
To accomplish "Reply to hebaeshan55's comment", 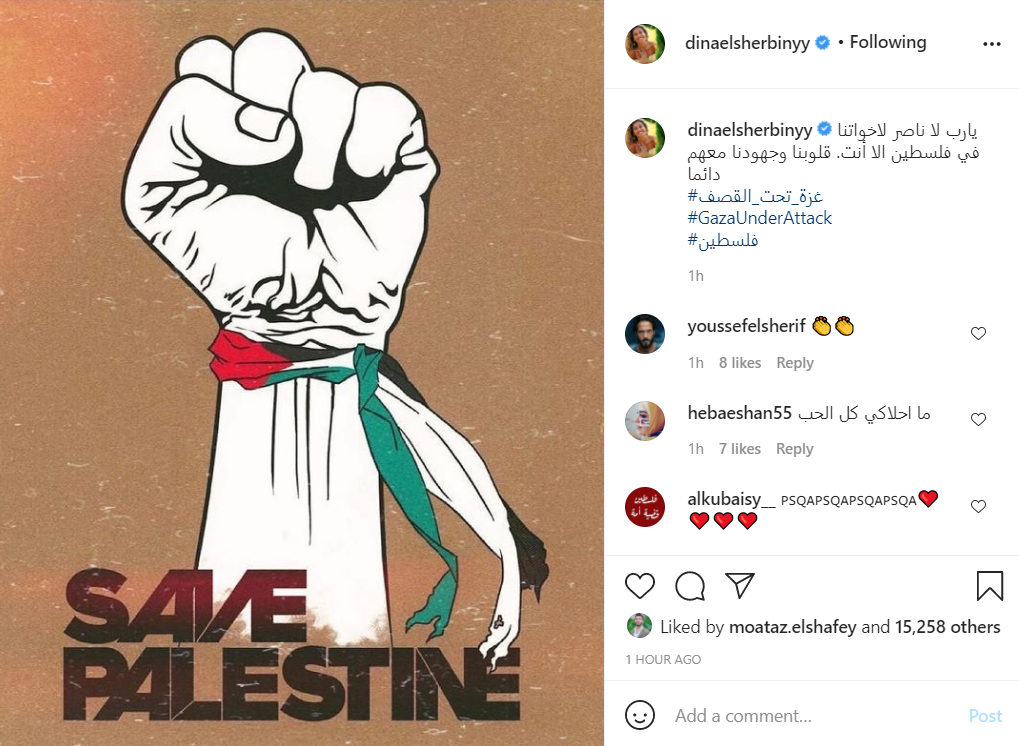I will click(x=795, y=448).
